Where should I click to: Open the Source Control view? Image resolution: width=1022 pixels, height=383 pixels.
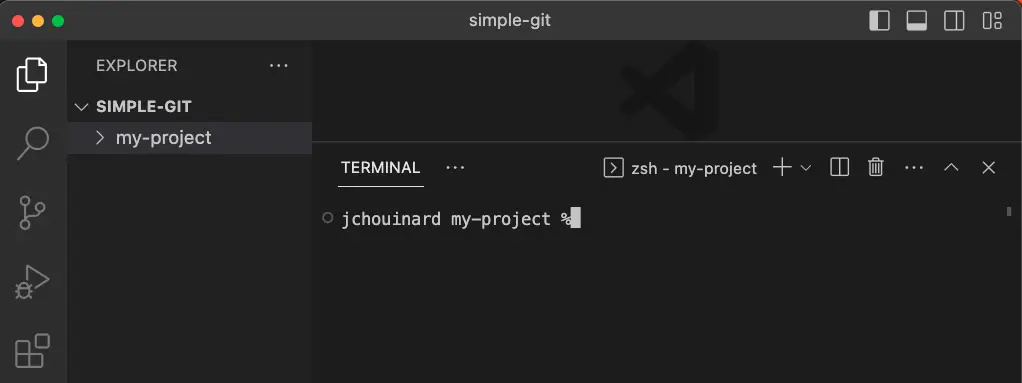[32, 212]
